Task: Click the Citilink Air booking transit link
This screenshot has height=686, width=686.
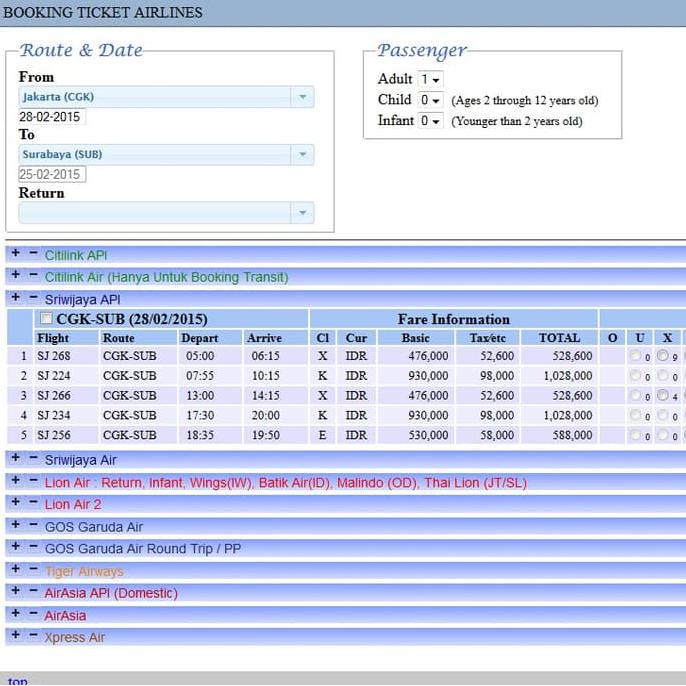Action: (166, 277)
